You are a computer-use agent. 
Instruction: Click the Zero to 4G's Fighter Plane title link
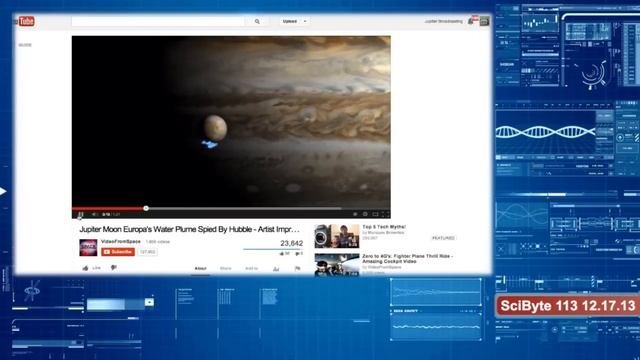407,259
